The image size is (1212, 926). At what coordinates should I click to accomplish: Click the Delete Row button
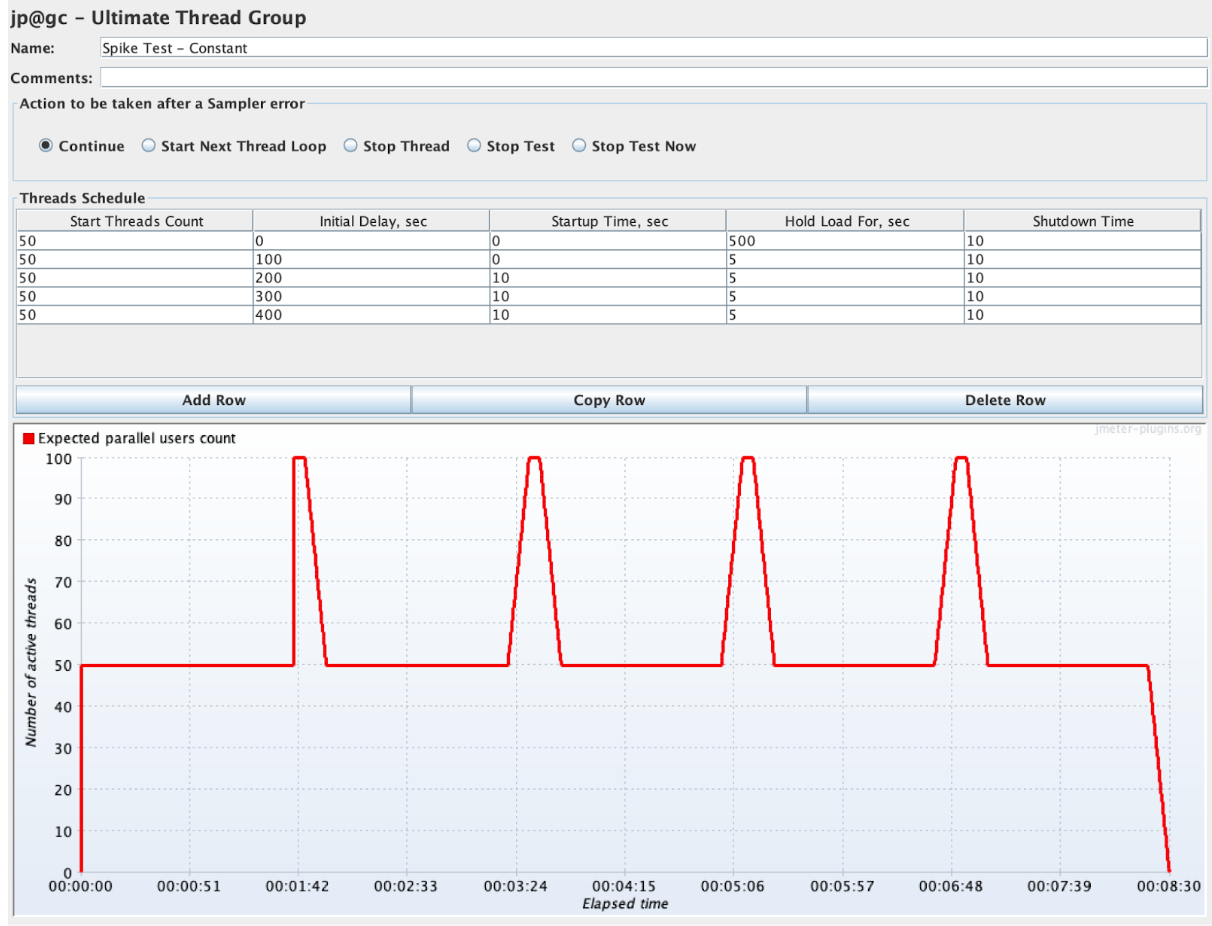tap(1005, 400)
